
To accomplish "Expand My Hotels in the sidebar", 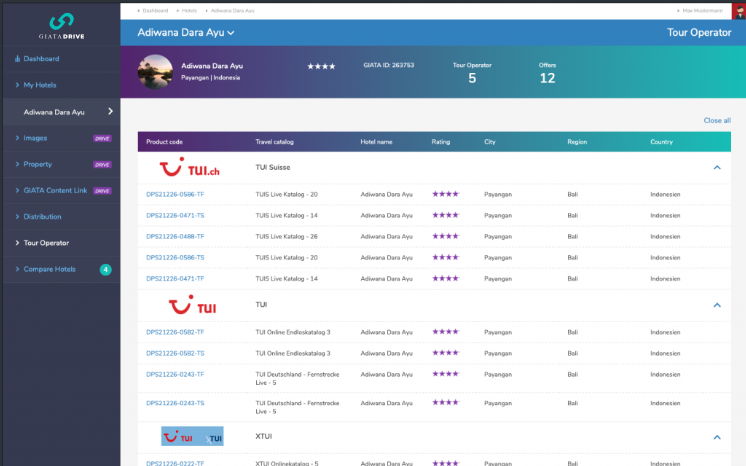I will click(41, 85).
